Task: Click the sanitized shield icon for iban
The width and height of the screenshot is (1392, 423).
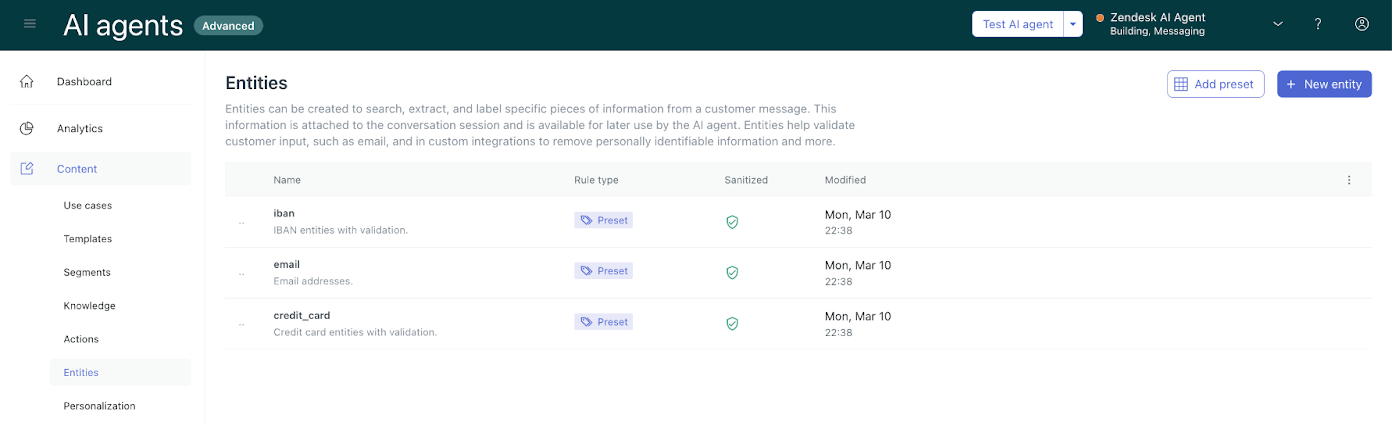Action: click(x=732, y=221)
